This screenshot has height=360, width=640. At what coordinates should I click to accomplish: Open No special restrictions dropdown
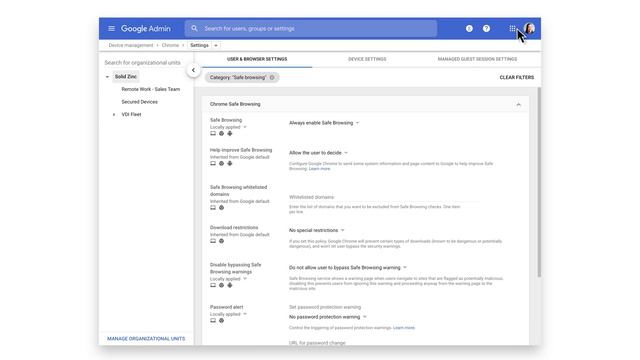(317, 230)
